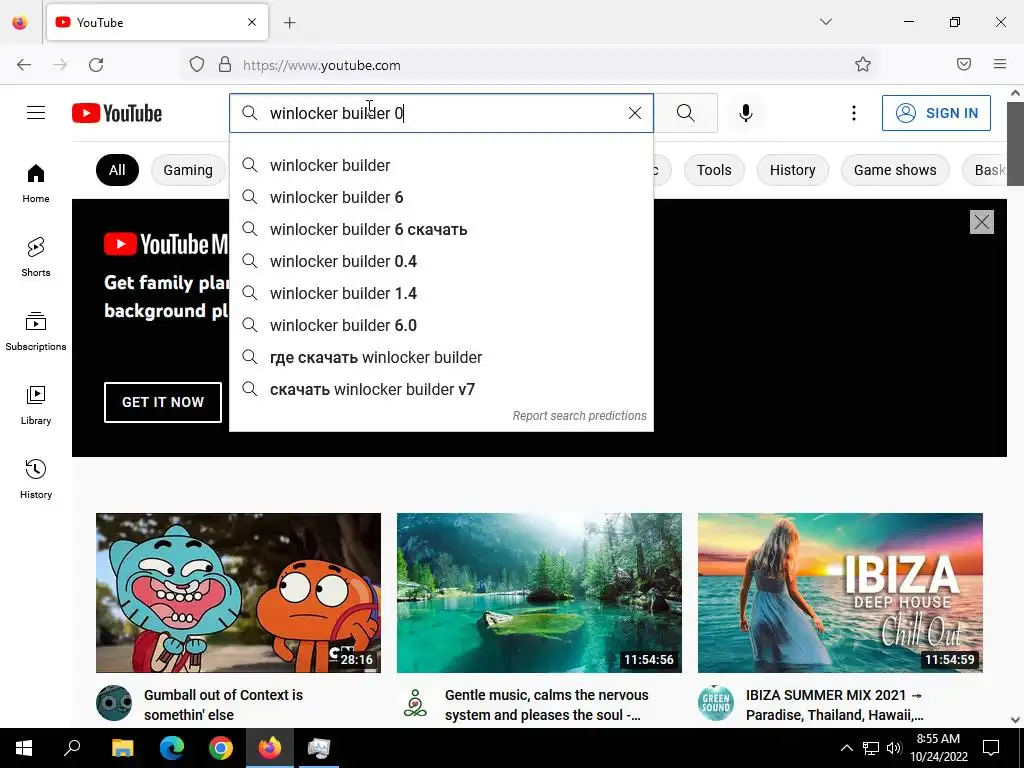Choose suggestion "winlocker builder 6"

[x=441, y=197]
